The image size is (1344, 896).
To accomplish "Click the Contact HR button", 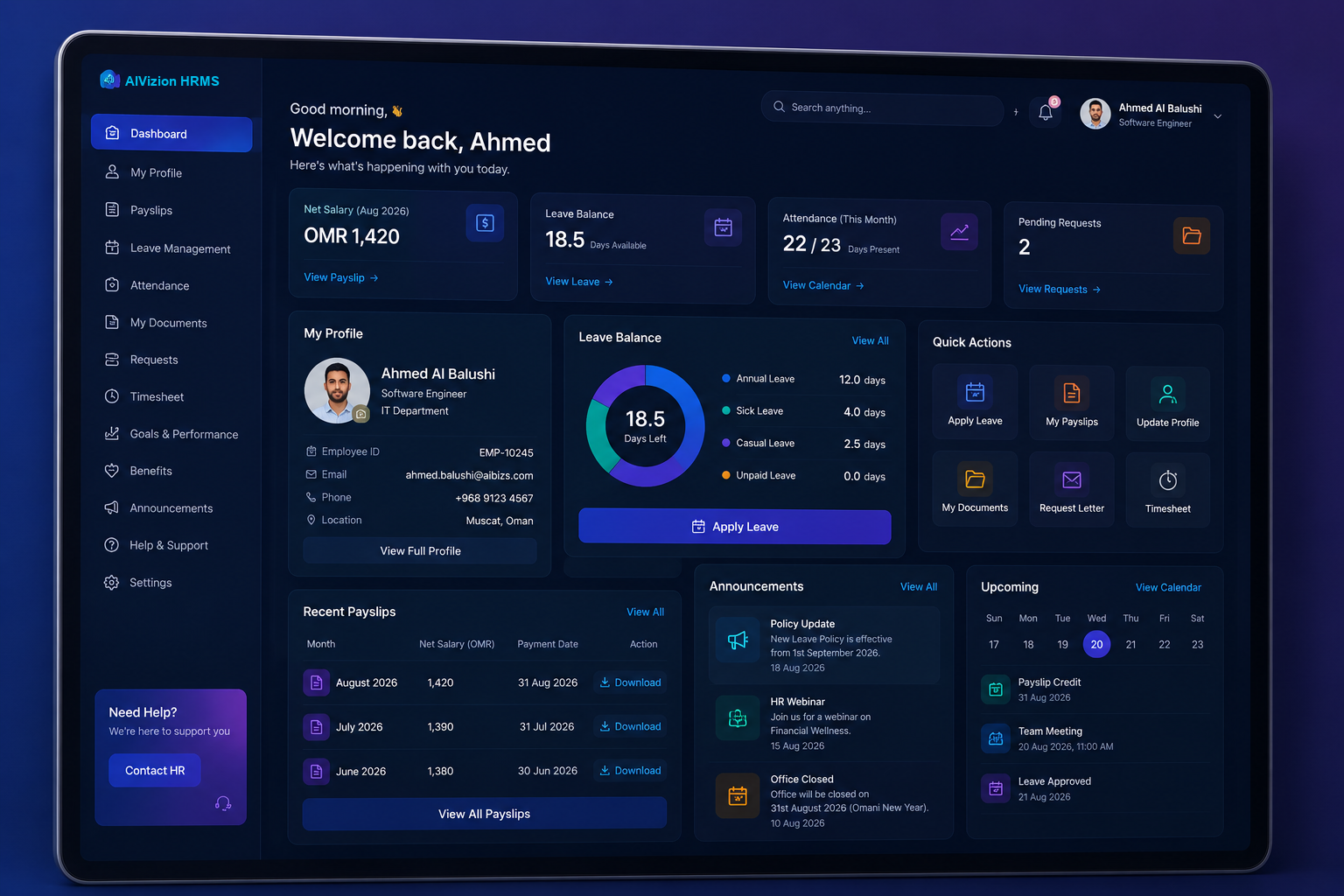I will [154, 770].
